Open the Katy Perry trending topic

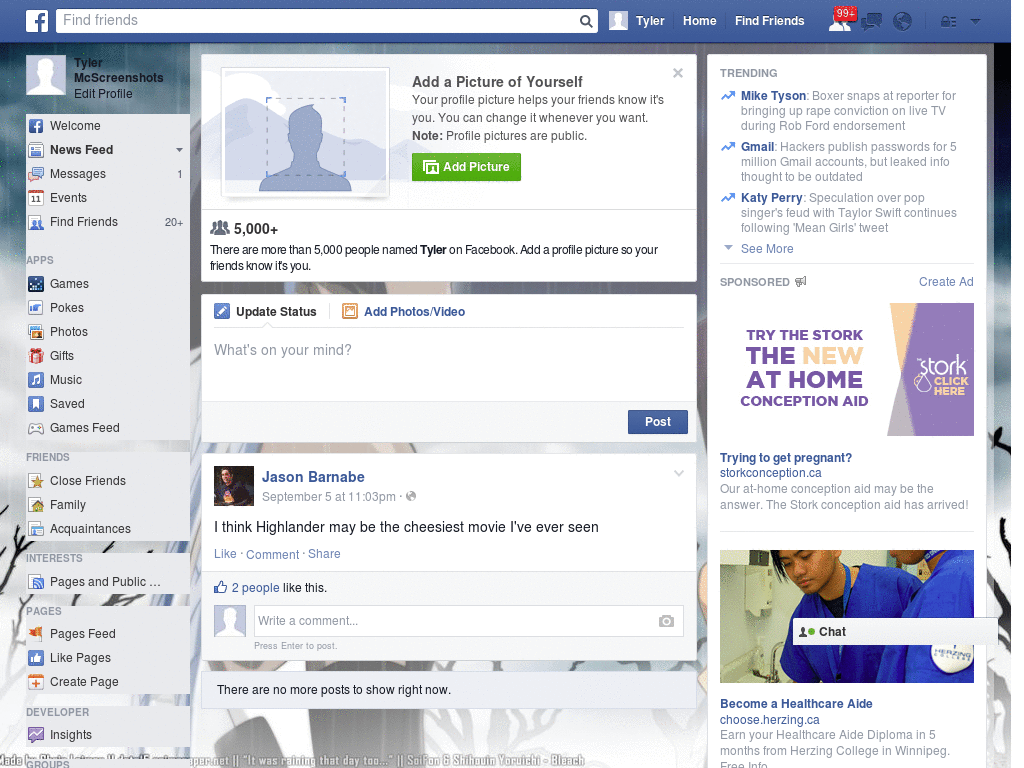click(771, 198)
